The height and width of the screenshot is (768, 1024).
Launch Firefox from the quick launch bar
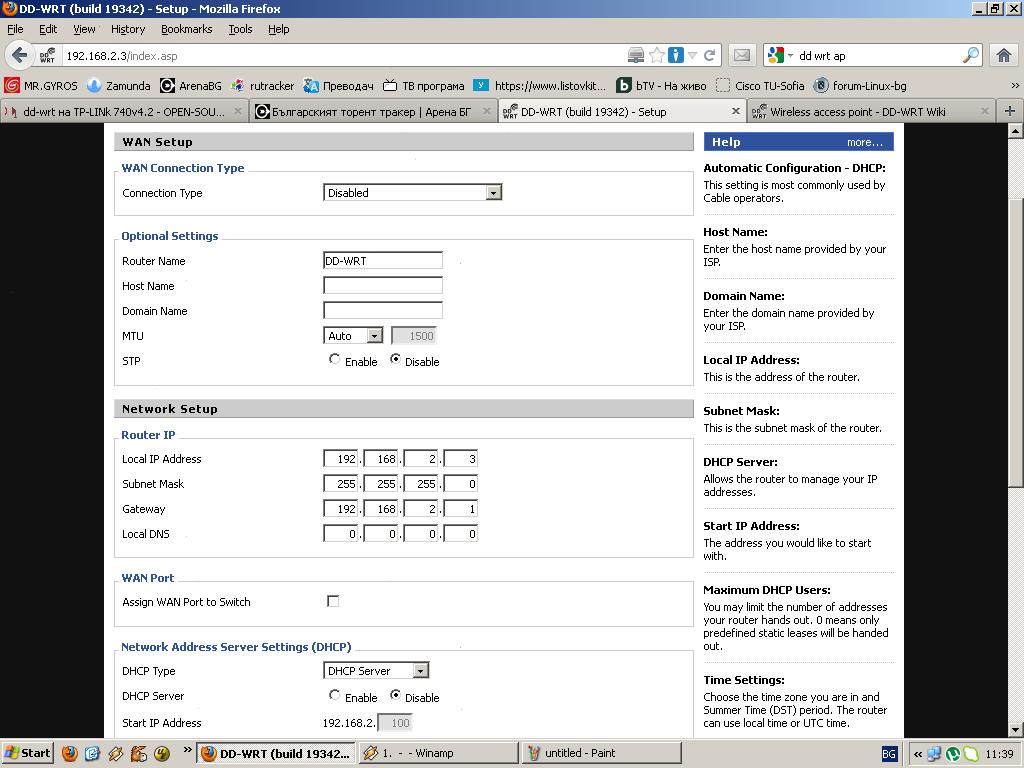tap(70, 753)
